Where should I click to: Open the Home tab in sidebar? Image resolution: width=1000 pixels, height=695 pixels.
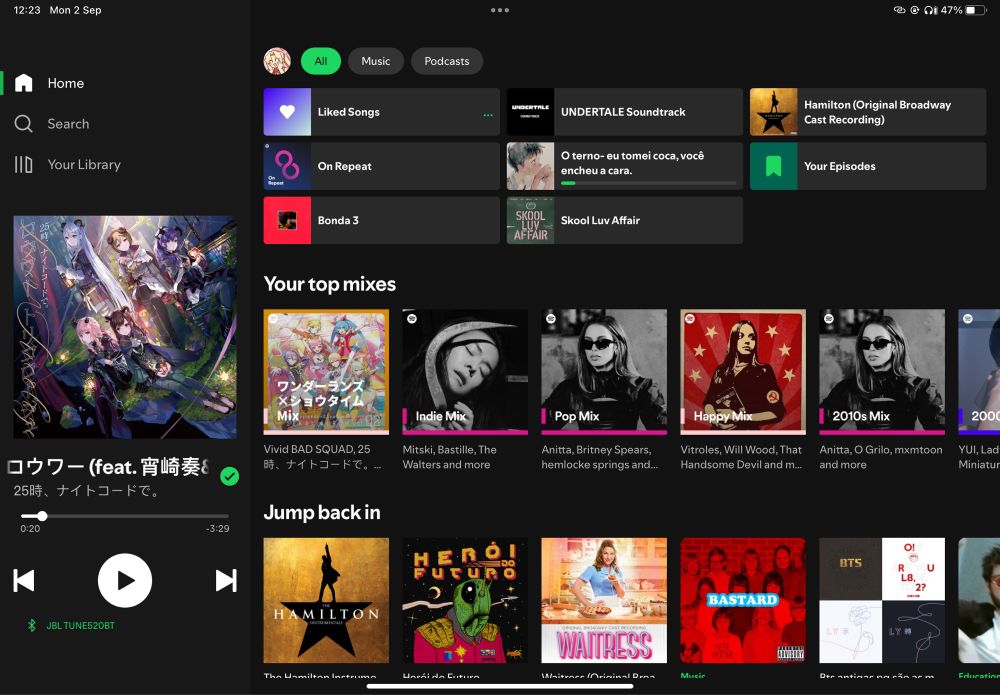pyautogui.click(x=50, y=83)
